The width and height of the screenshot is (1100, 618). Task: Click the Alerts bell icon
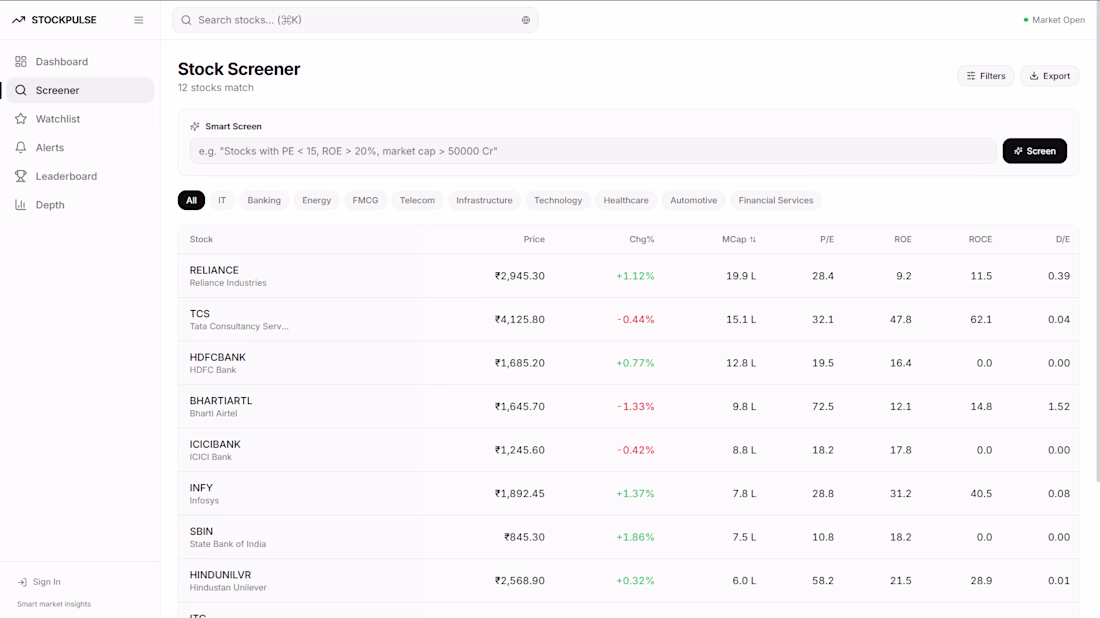pos(21,147)
